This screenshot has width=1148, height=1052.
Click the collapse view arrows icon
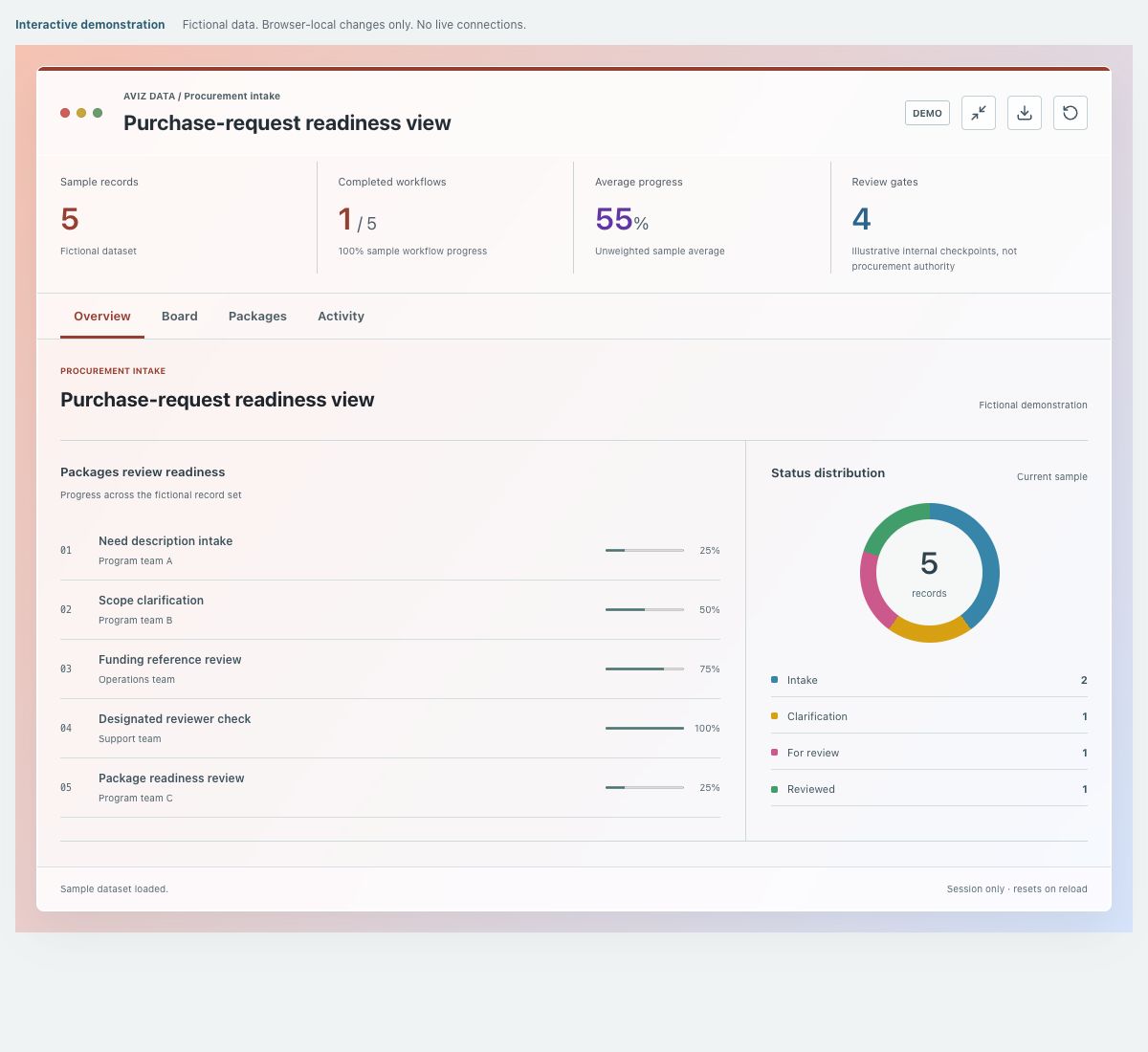pyautogui.click(x=979, y=113)
